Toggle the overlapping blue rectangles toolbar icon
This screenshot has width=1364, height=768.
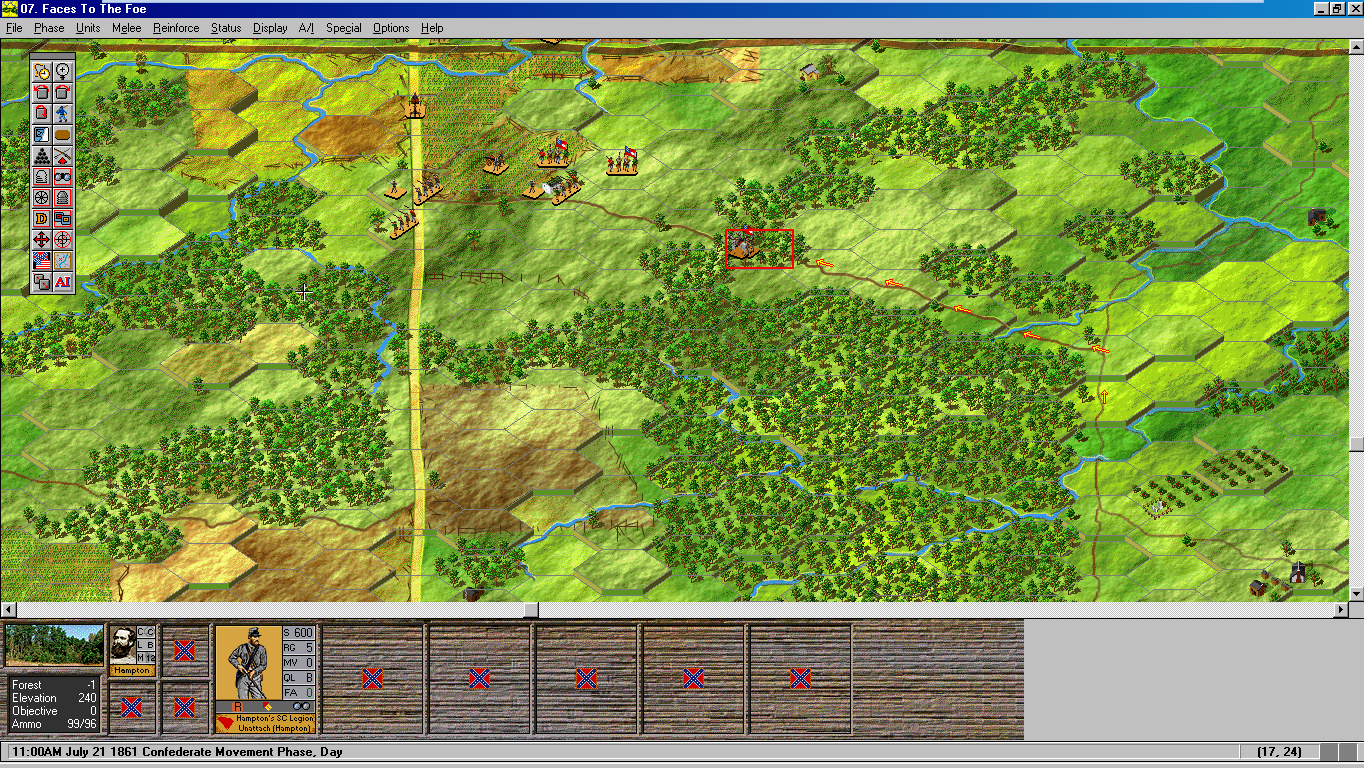(62, 218)
